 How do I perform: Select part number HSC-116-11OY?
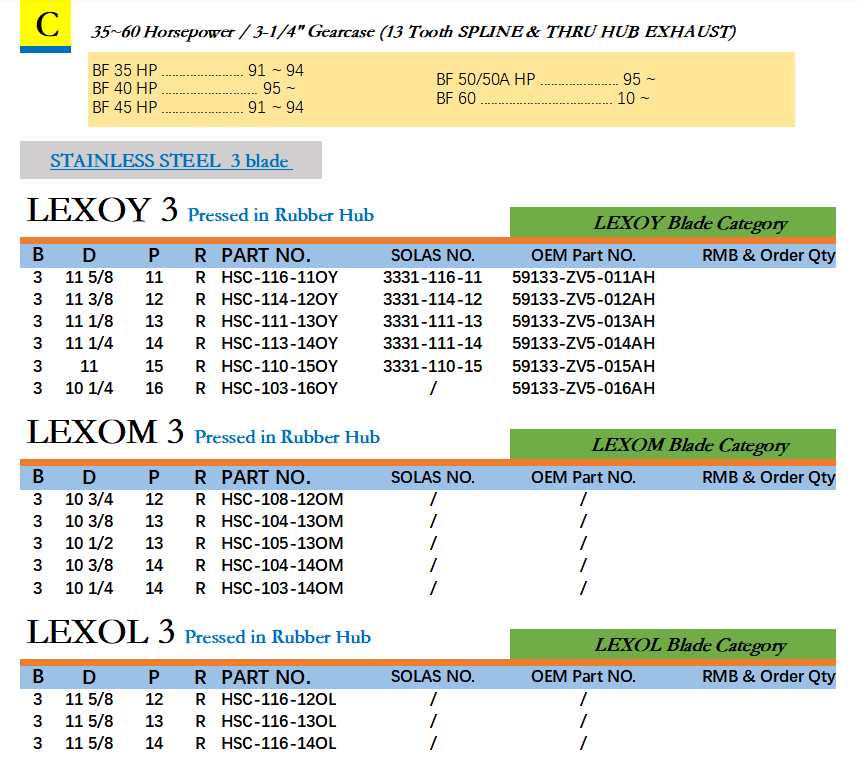point(280,277)
